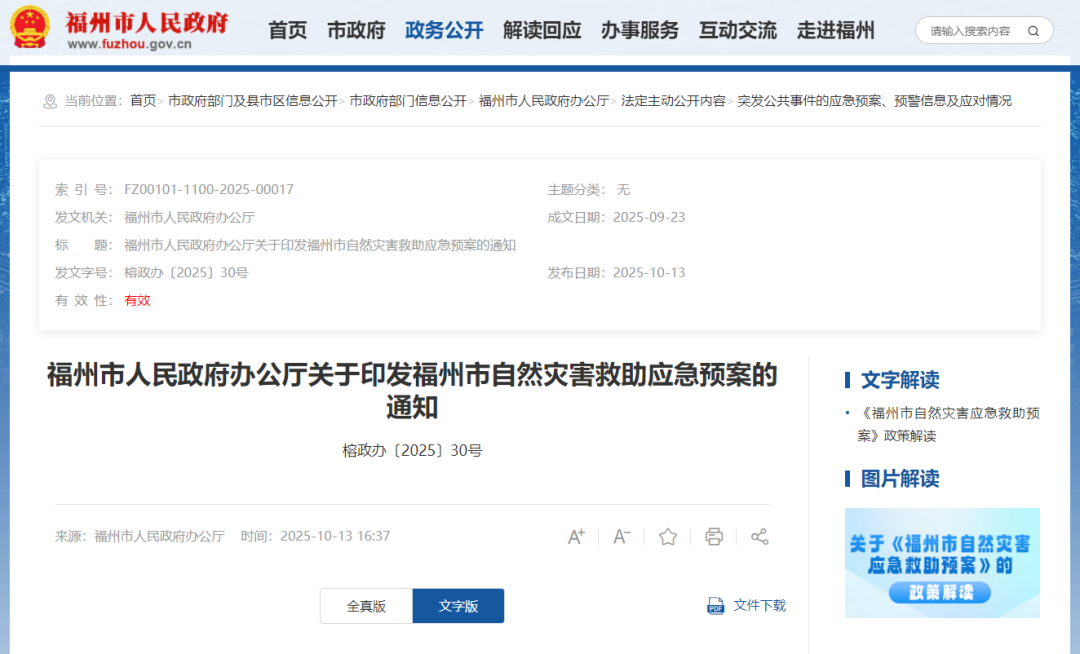Toggle the star to favorite this article
1080x654 pixels.
pyautogui.click(x=668, y=537)
